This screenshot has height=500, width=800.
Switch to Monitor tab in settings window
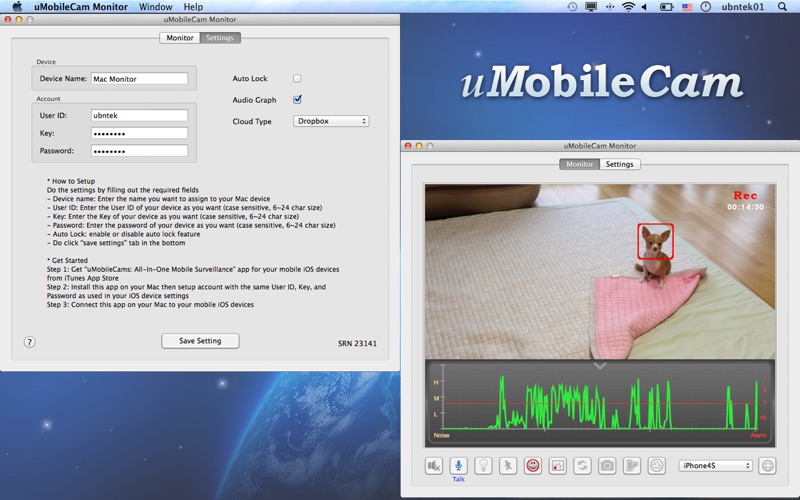click(x=180, y=38)
